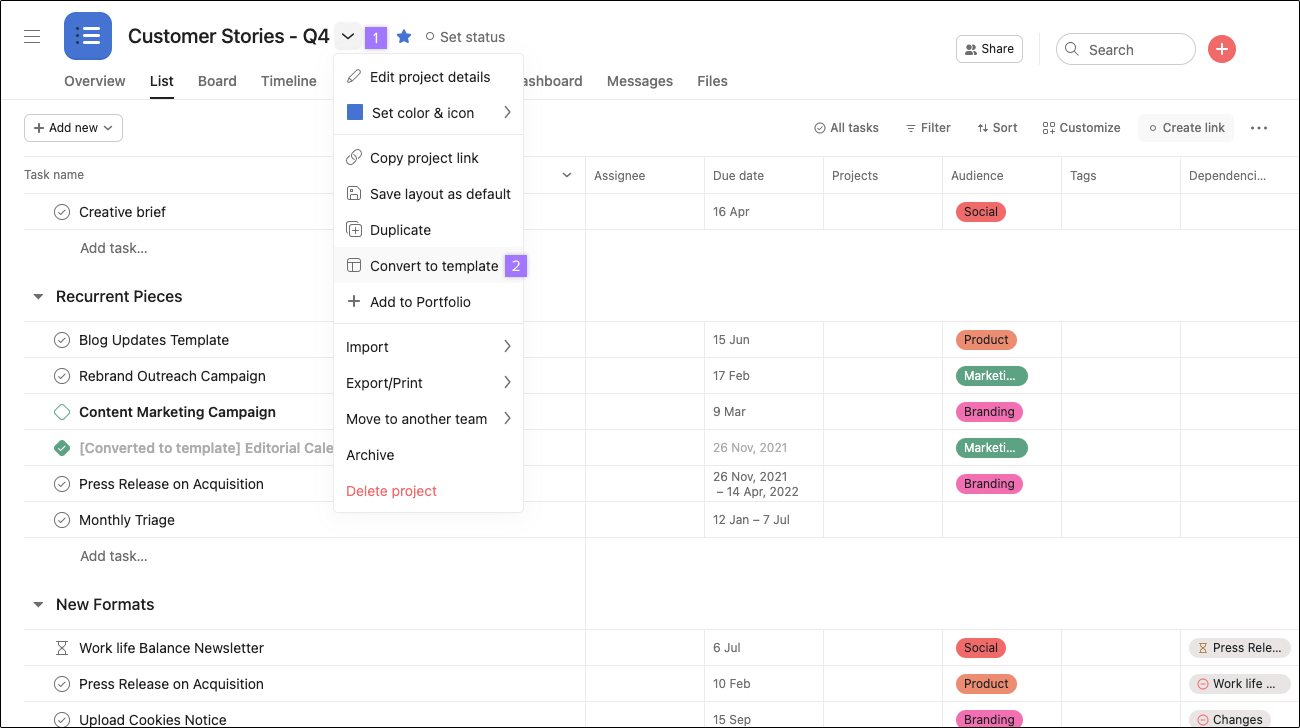Viewport: 1300px width, 728px height.
Task: Switch to the Board tab
Action: 217,81
